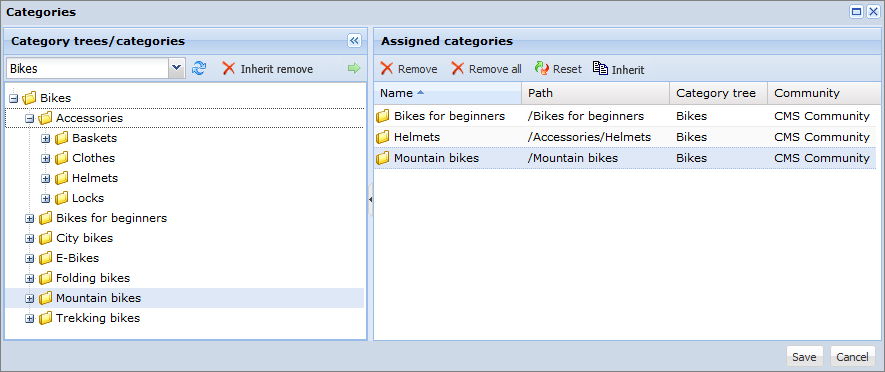Viewport: 885px width, 372px height.
Task: Select the Trekking bikes tree label
Action: (x=98, y=318)
